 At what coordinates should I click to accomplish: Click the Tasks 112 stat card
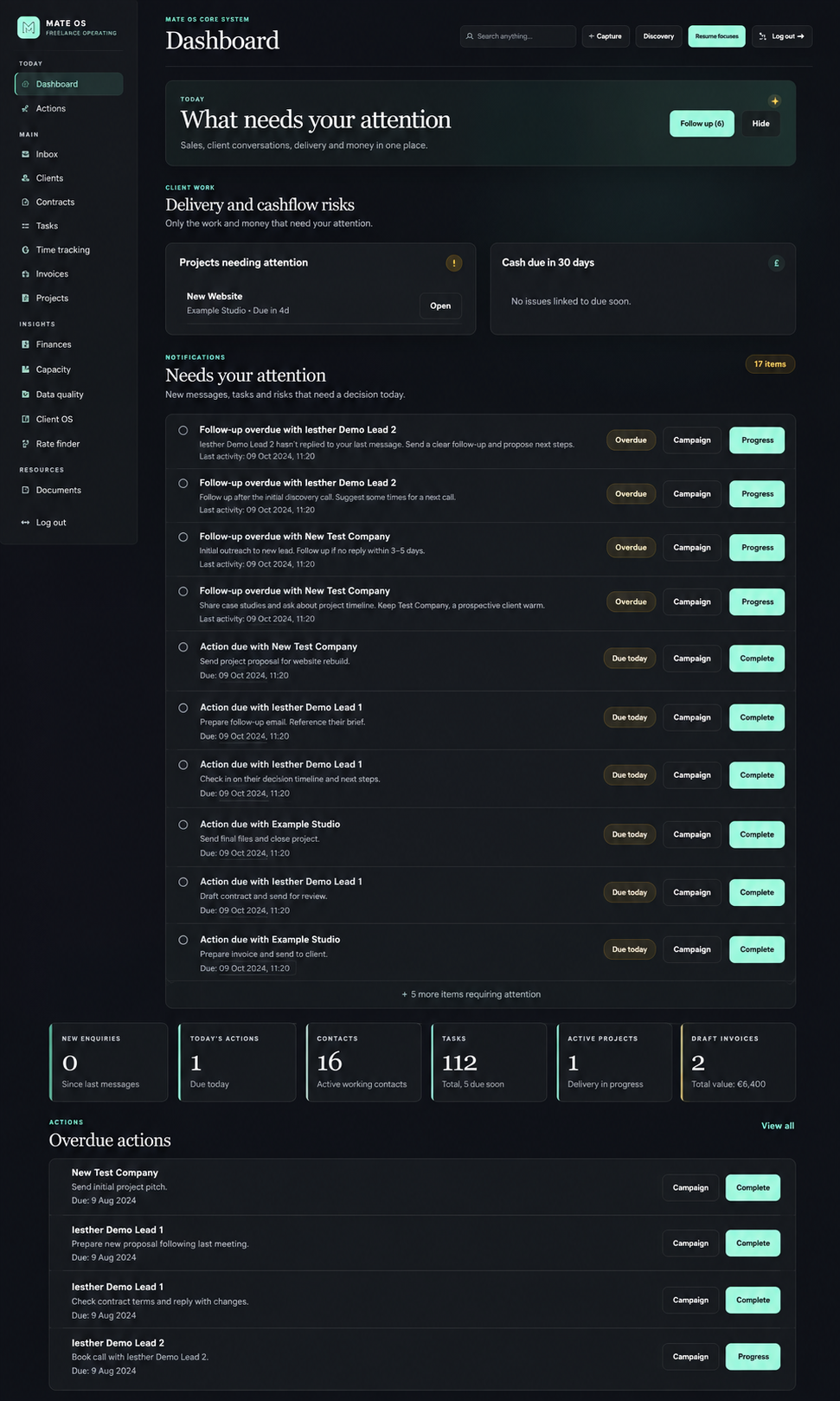(x=489, y=1063)
